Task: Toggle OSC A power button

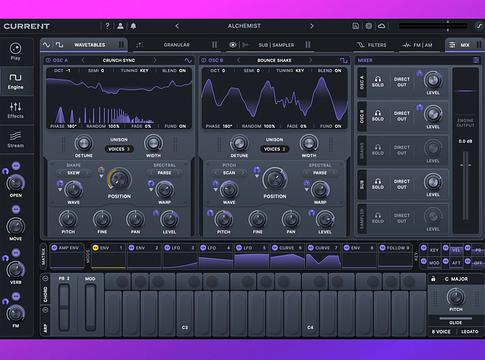Action: coord(48,60)
